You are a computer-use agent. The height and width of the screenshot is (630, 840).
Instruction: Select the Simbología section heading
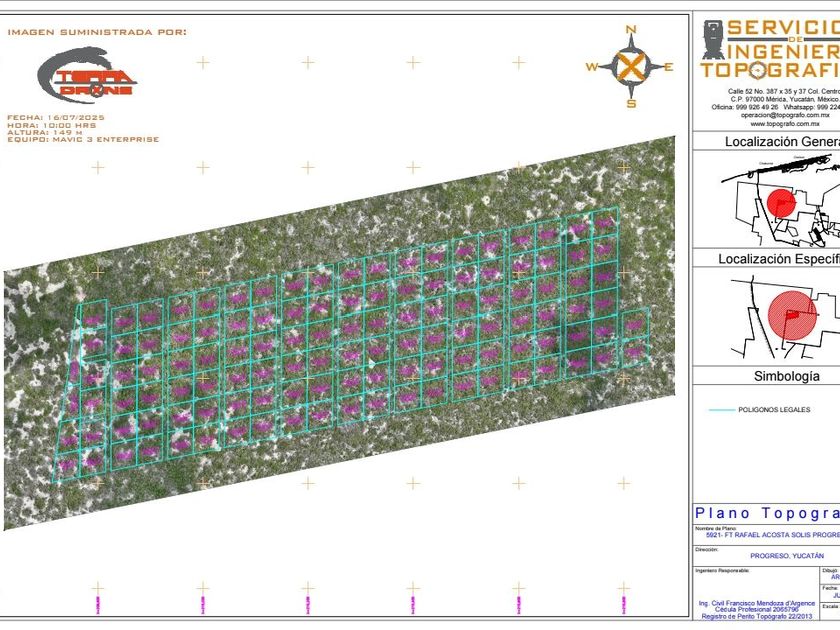tap(786, 377)
